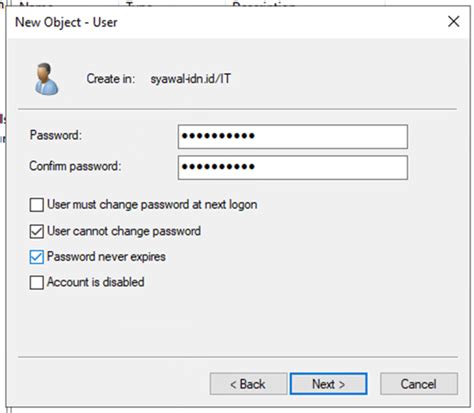The height and width of the screenshot is (413, 474).
Task: Focus the Confirm password field
Action: tap(293, 167)
